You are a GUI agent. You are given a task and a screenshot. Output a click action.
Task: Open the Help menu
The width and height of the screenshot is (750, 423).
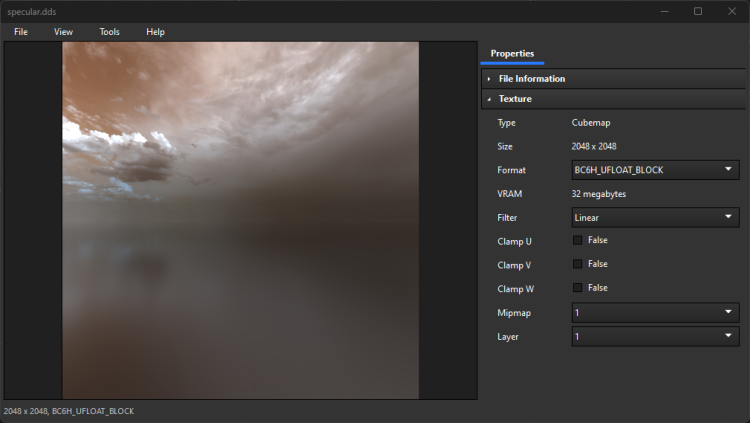155,32
